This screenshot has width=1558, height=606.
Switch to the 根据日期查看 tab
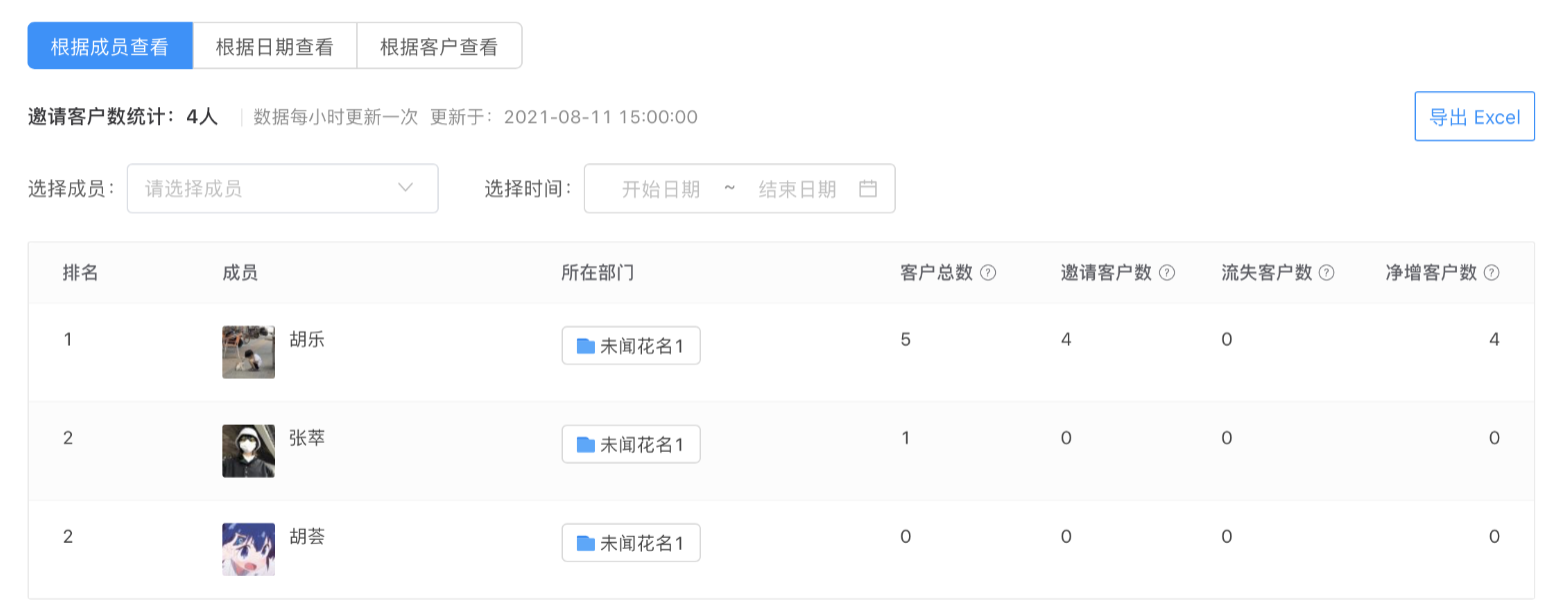[274, 46]
